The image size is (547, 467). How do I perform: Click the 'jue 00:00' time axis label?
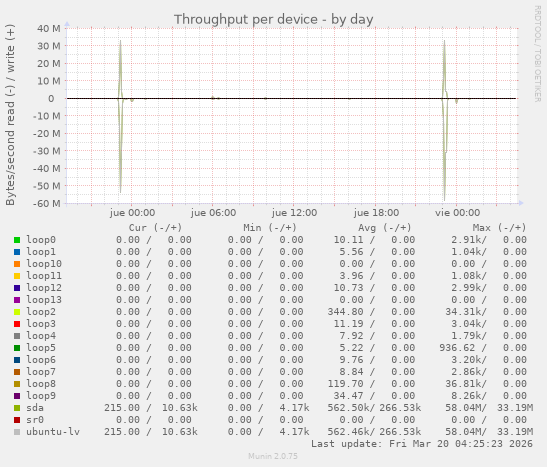point(132,213)
